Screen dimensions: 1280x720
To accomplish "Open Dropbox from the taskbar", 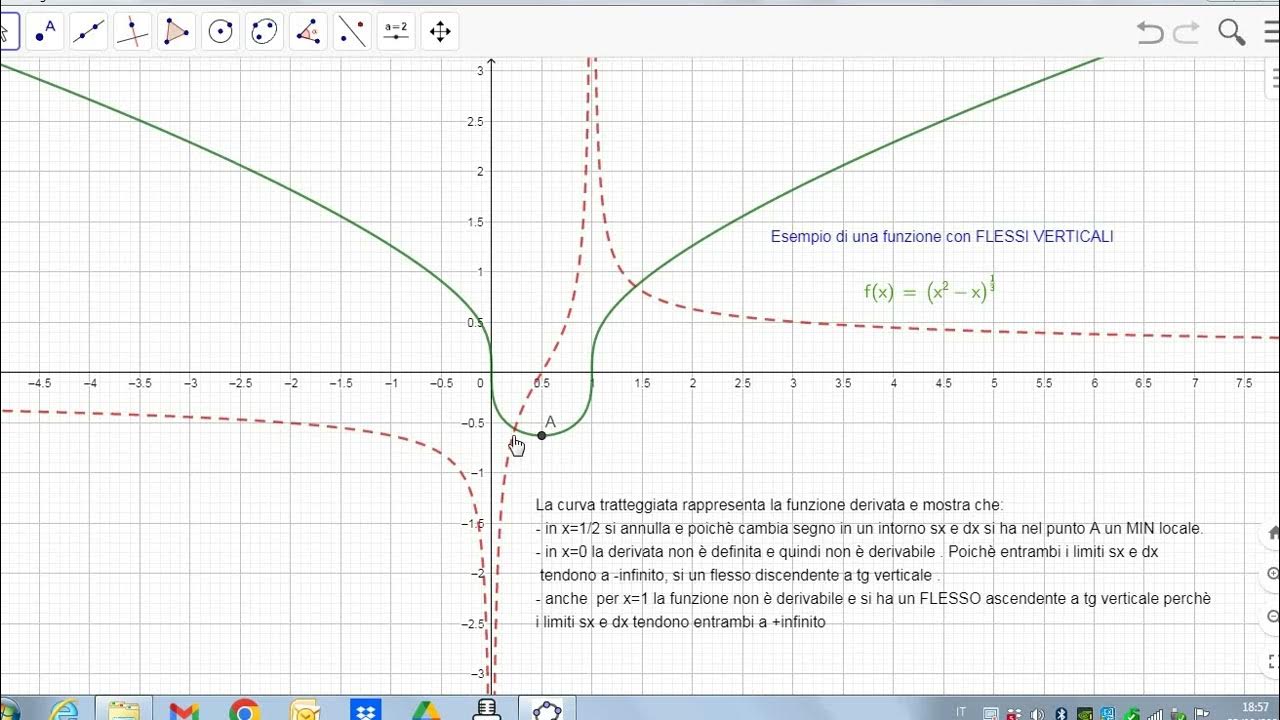I will [365, 709].
